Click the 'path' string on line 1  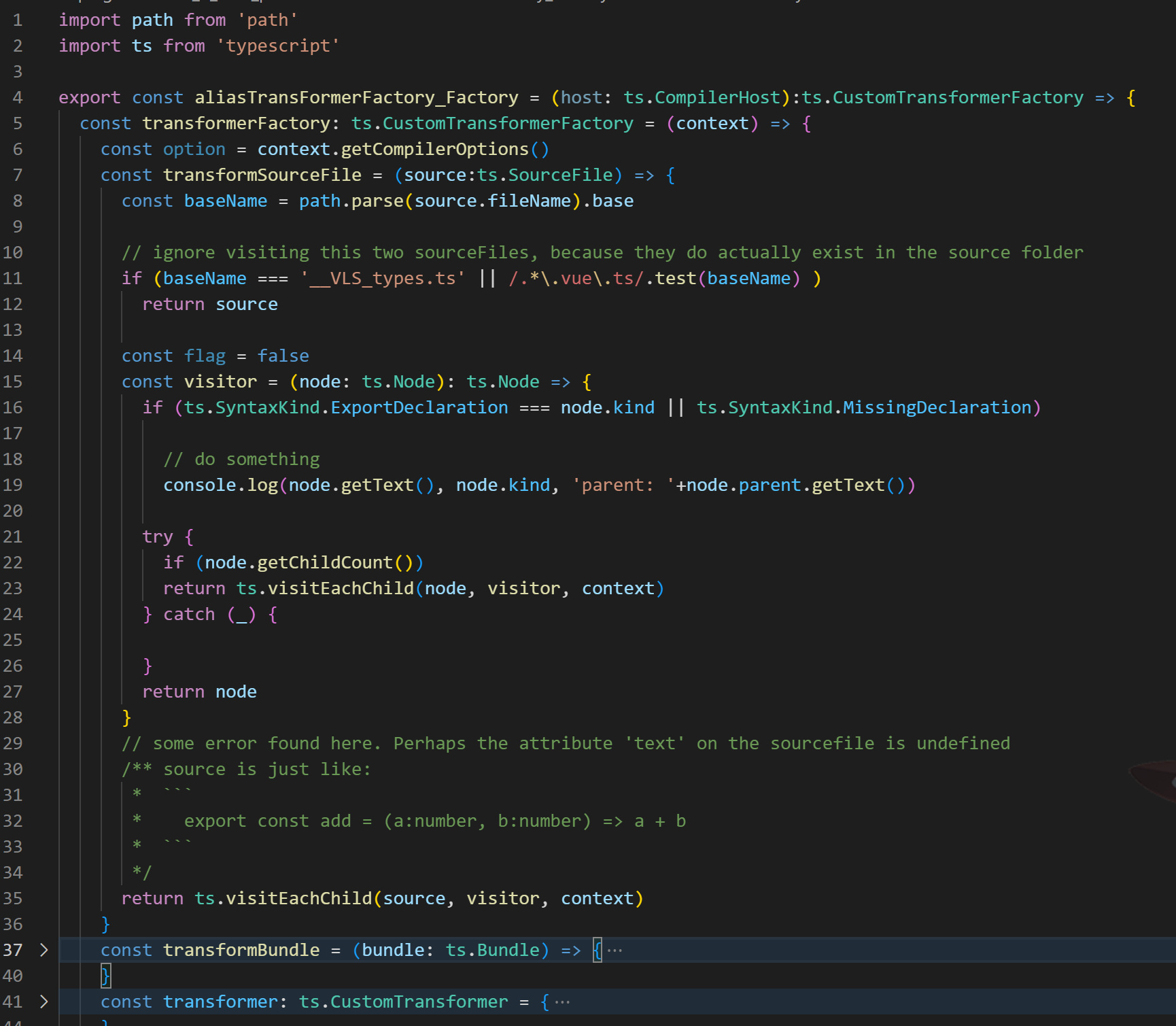[x=267, y=20]
